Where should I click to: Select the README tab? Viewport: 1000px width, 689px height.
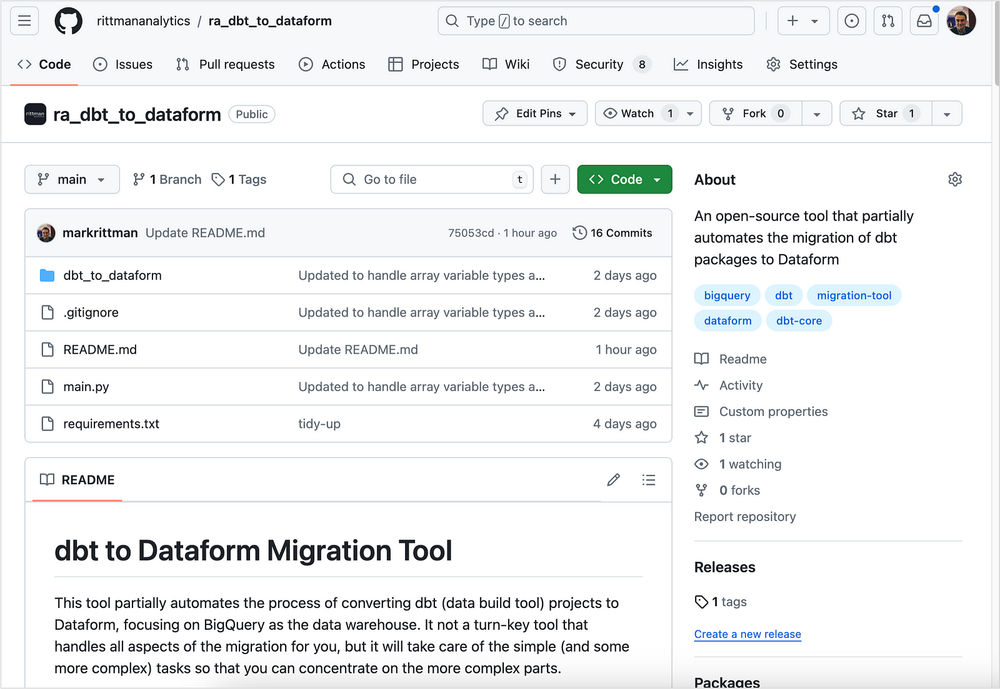[x=77, y=480]
